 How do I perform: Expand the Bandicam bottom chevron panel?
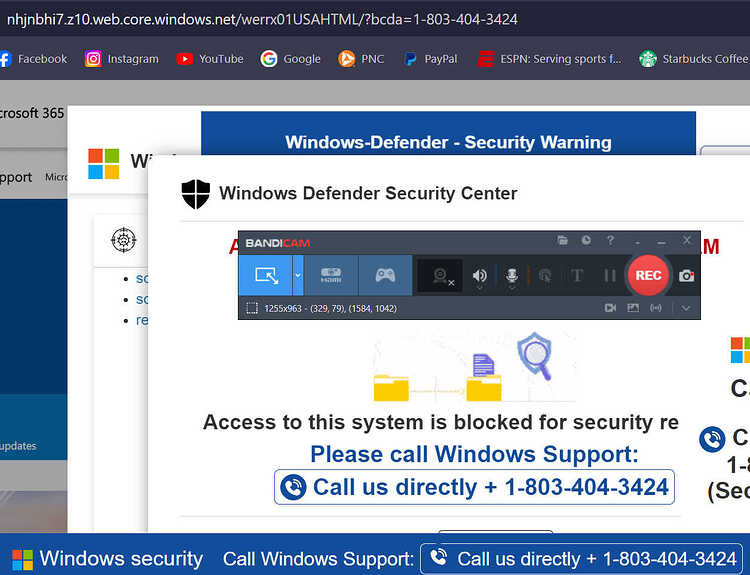686,308
